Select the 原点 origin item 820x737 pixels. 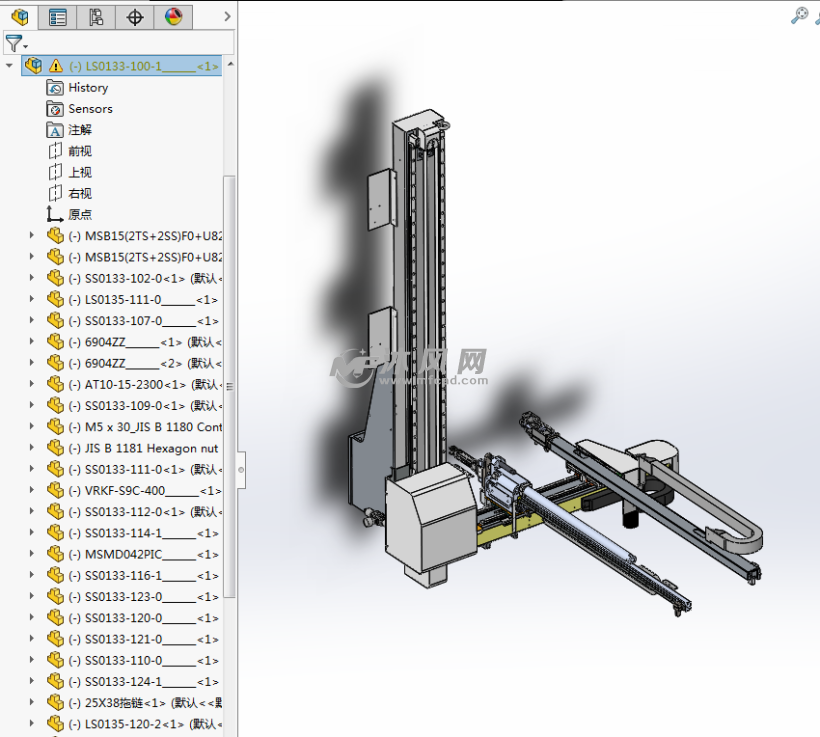click(80, 215)
